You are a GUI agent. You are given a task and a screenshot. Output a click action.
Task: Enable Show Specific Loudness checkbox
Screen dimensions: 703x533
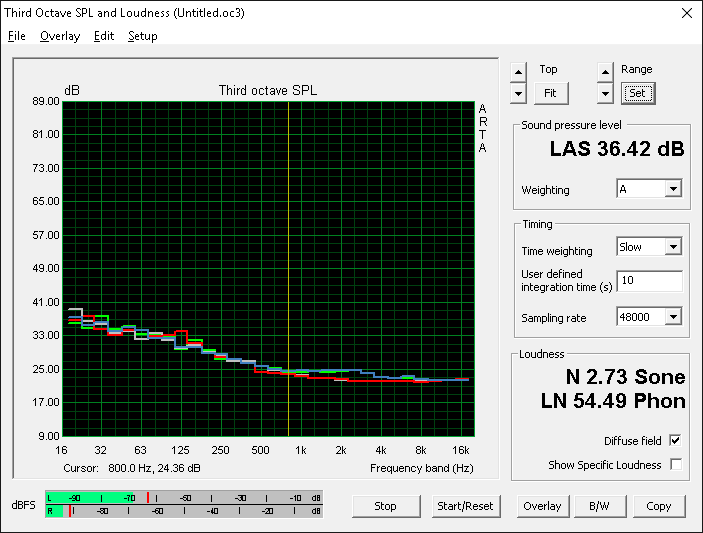tap(676, 464)
